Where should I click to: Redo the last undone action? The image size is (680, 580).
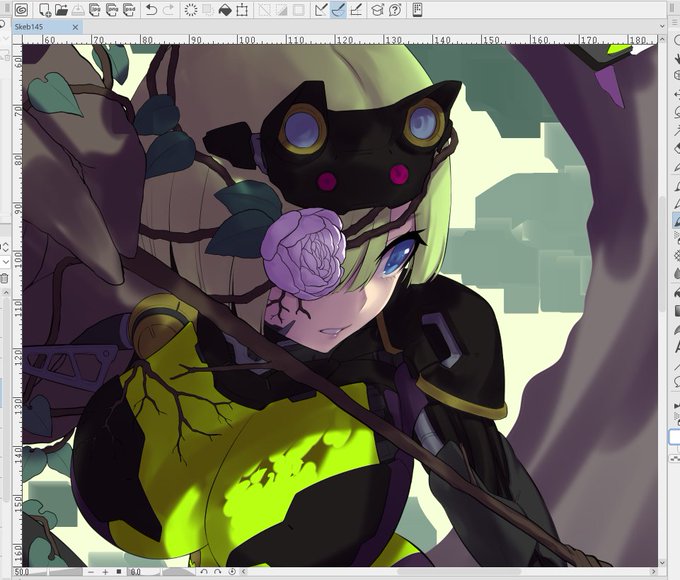(x=168, y=10)
